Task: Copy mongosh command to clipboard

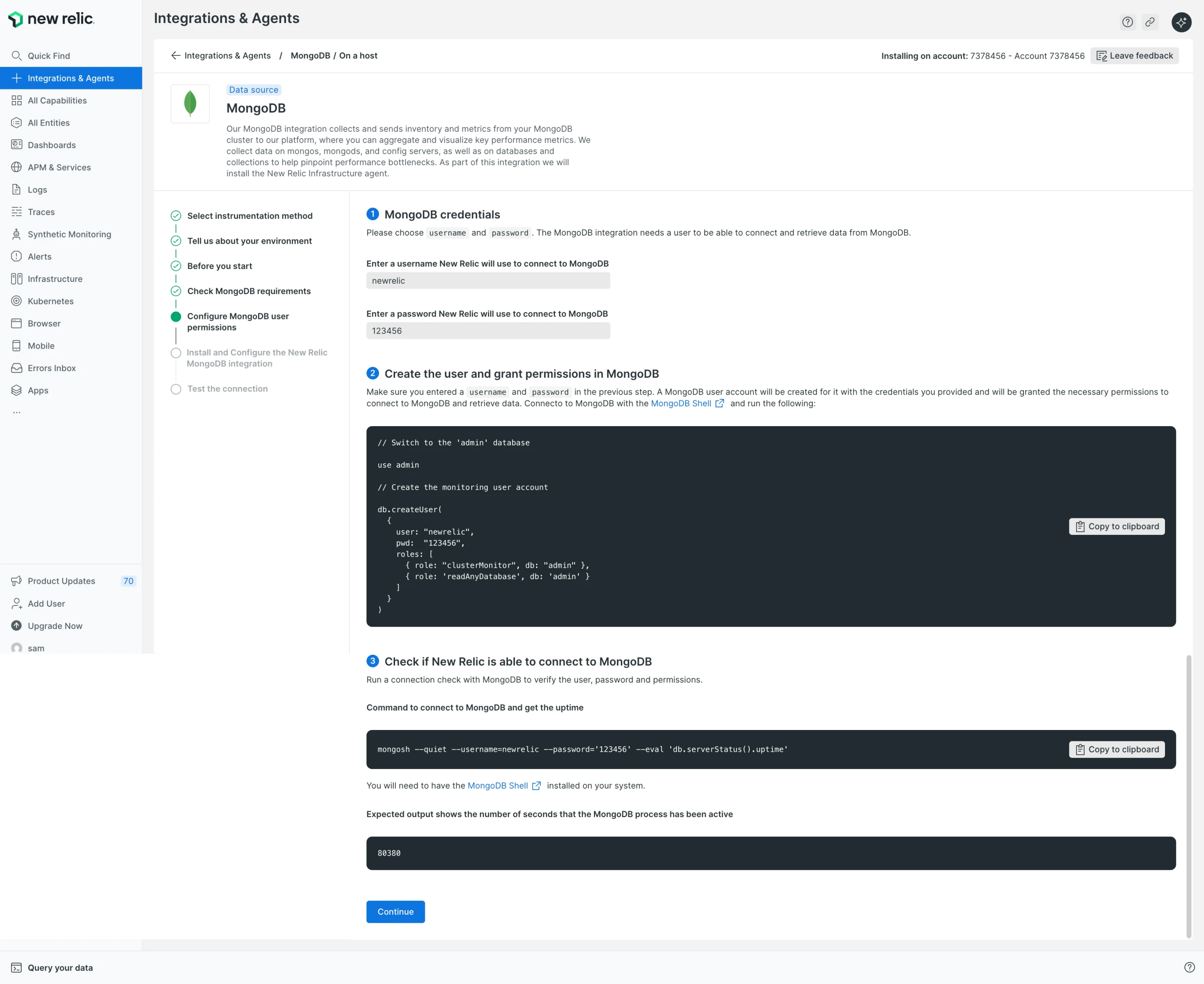Action: point(1117,749)
